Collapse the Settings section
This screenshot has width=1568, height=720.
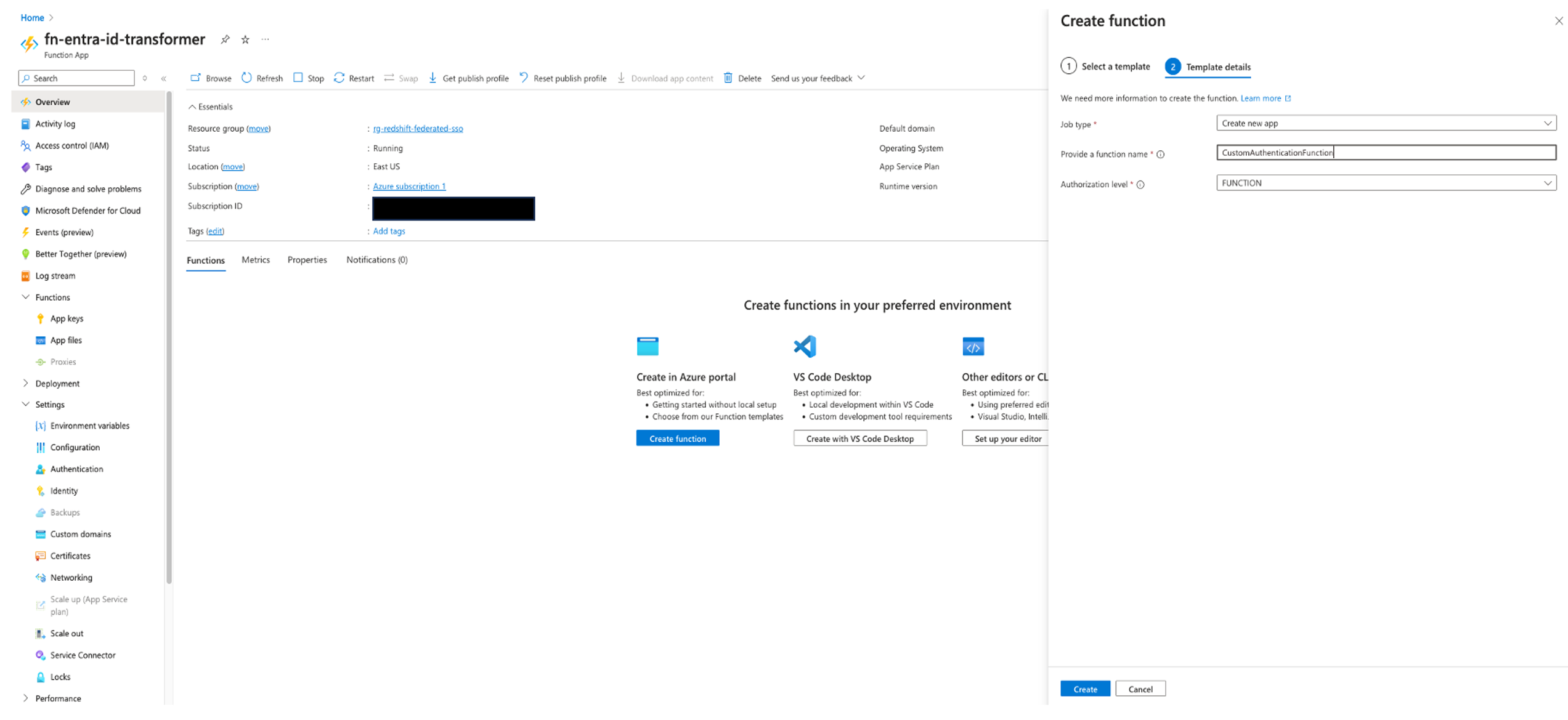pos(25,404)
